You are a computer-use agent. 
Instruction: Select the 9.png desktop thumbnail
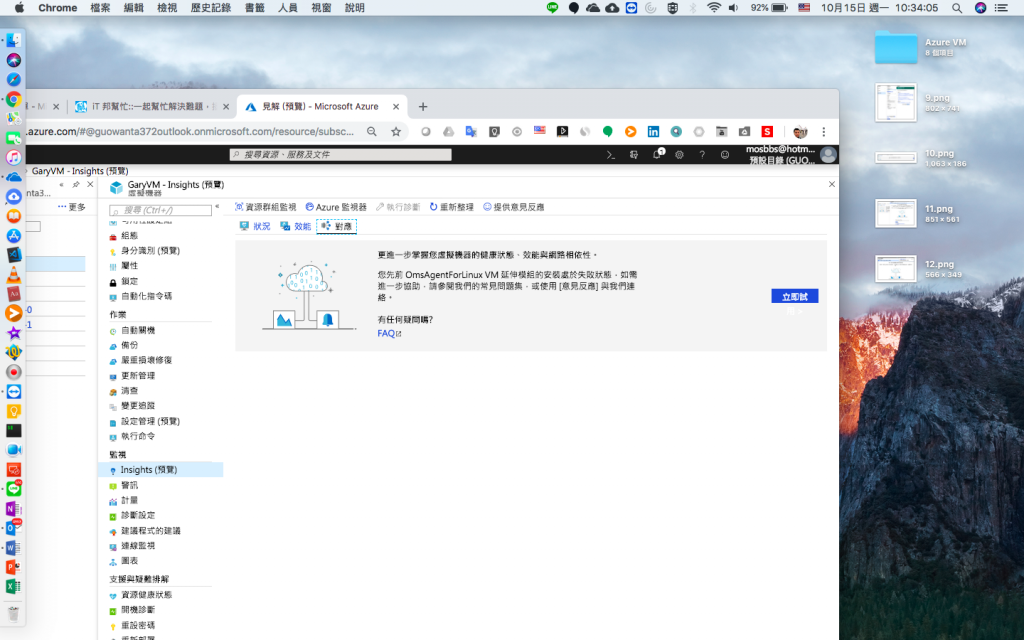[896, 102]
